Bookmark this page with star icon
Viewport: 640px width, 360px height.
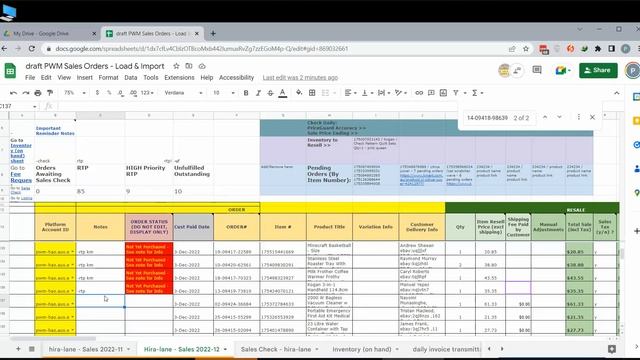click(526, 49)
